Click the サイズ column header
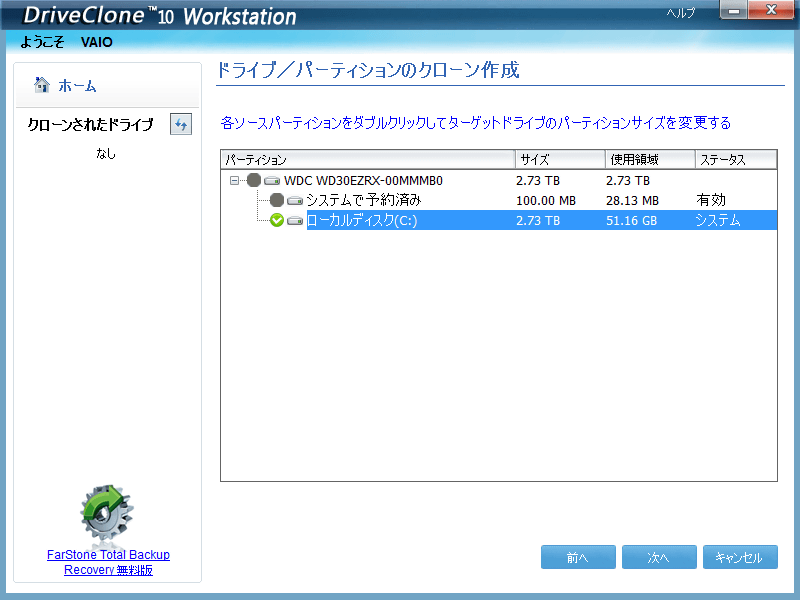Viewport: 800px width, 600px height. (x=560, y=160)
